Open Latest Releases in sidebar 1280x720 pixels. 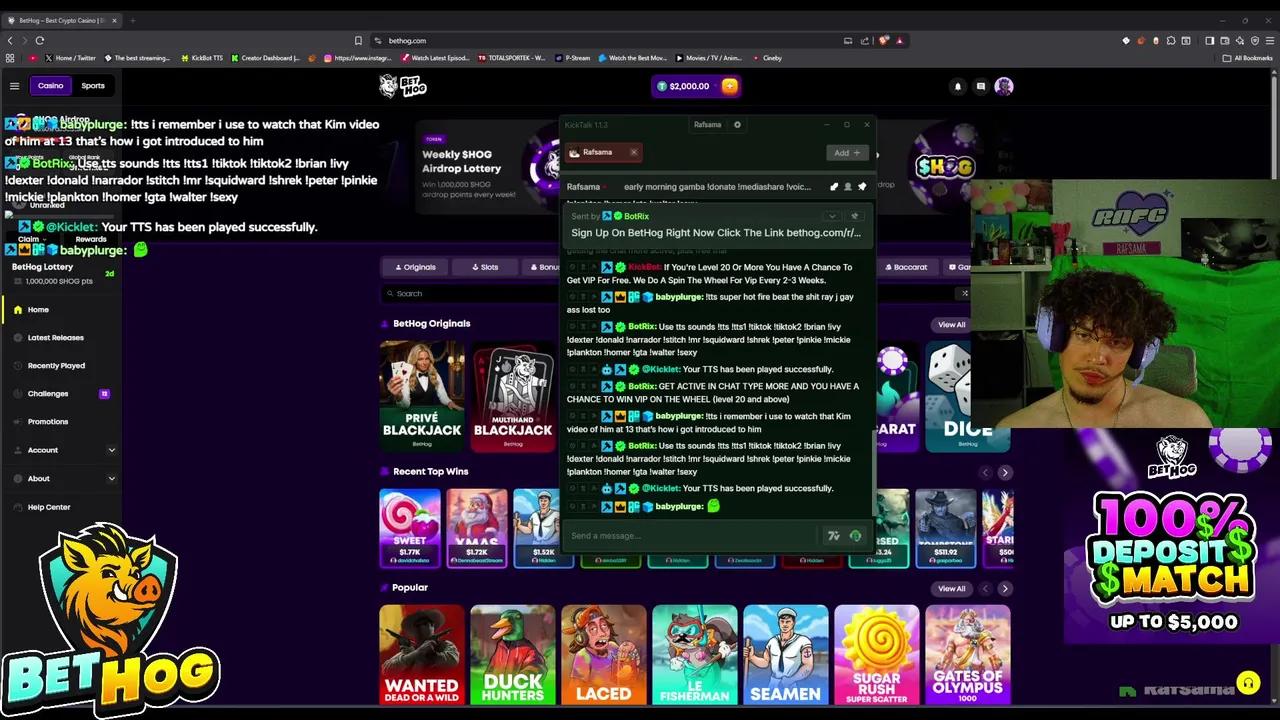point(62,338)
